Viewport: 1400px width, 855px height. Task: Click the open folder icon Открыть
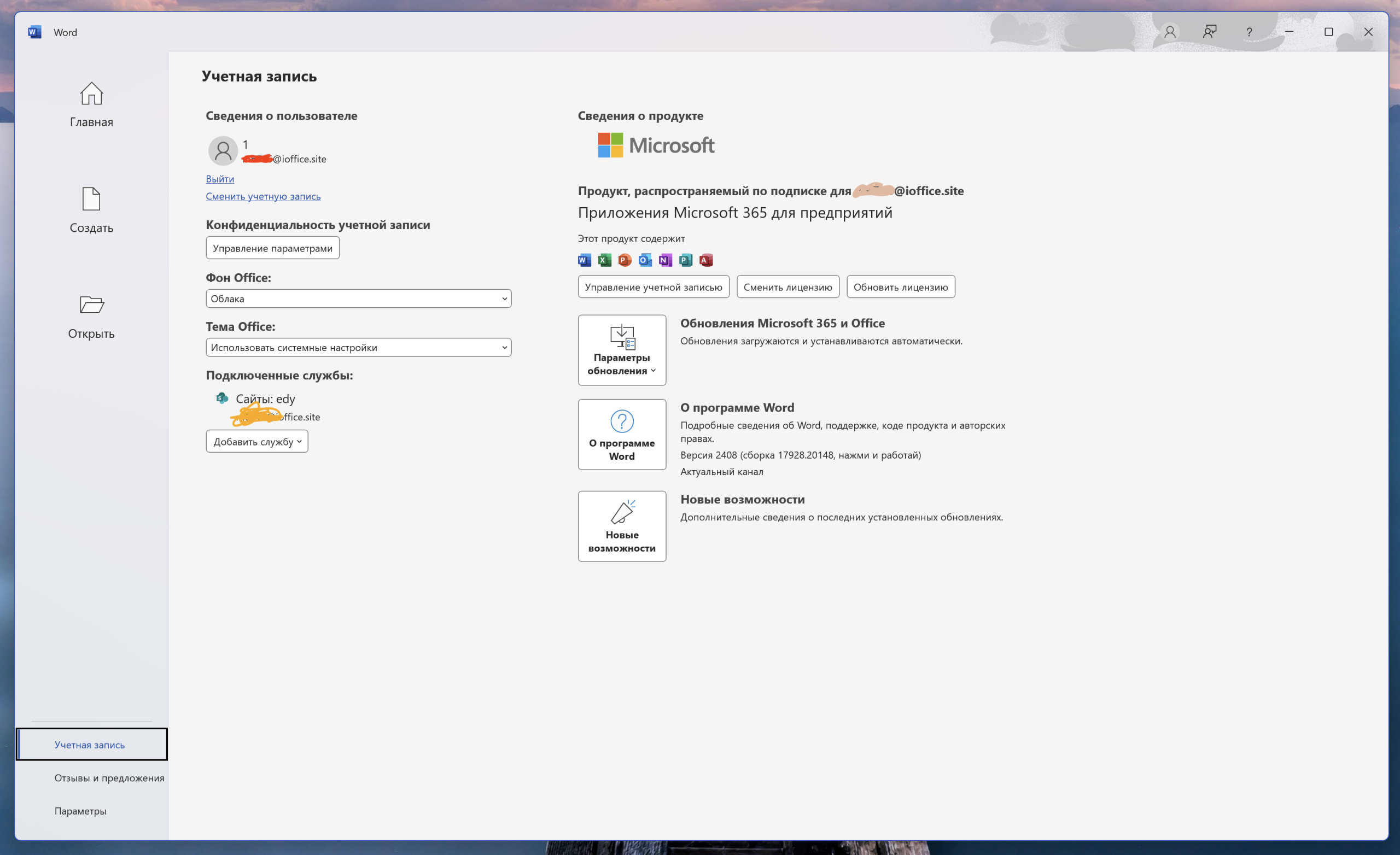tap(91, 304)
